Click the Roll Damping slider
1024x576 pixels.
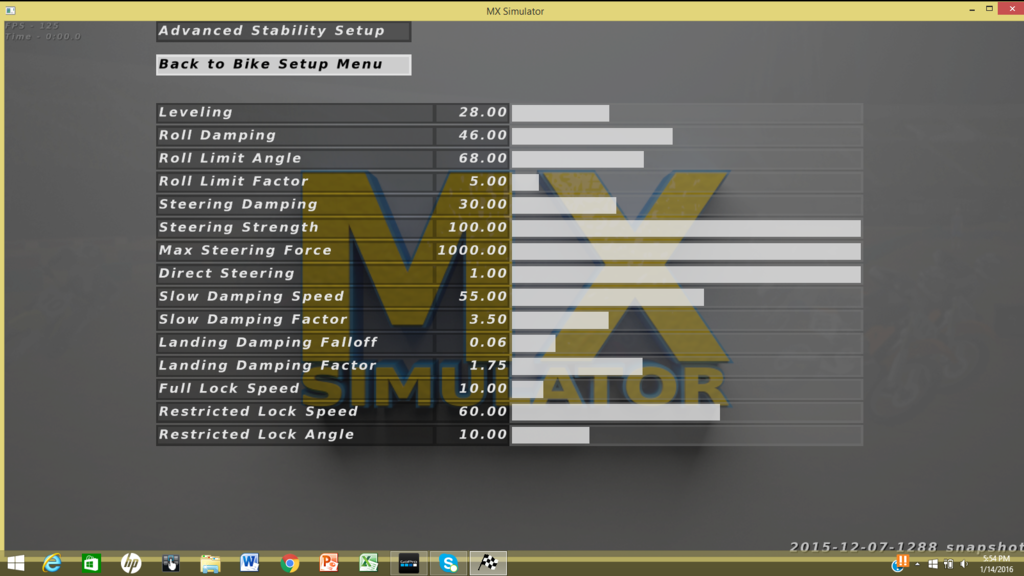(x=686, y=136)
